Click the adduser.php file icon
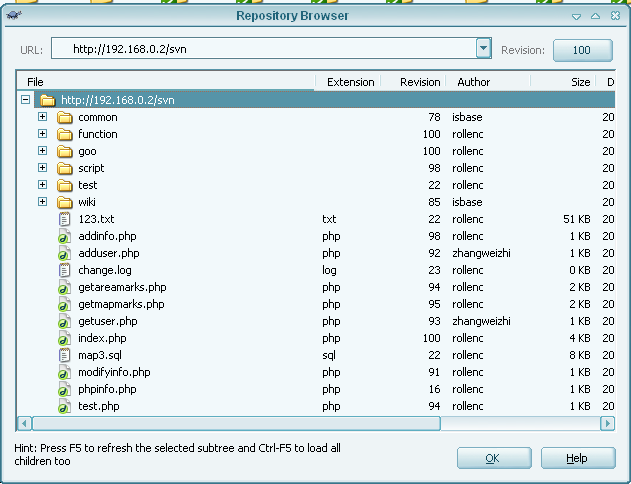This screenshot has width=631, height=484. tap(64, 253)
